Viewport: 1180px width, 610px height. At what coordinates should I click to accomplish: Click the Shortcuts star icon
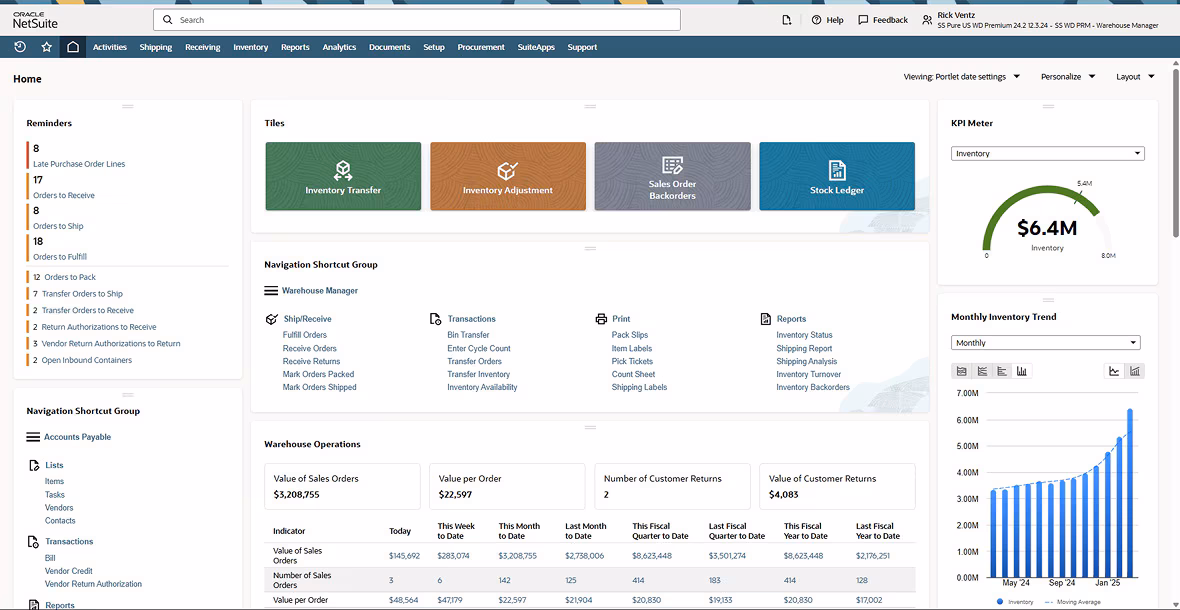tap(47, 47)
